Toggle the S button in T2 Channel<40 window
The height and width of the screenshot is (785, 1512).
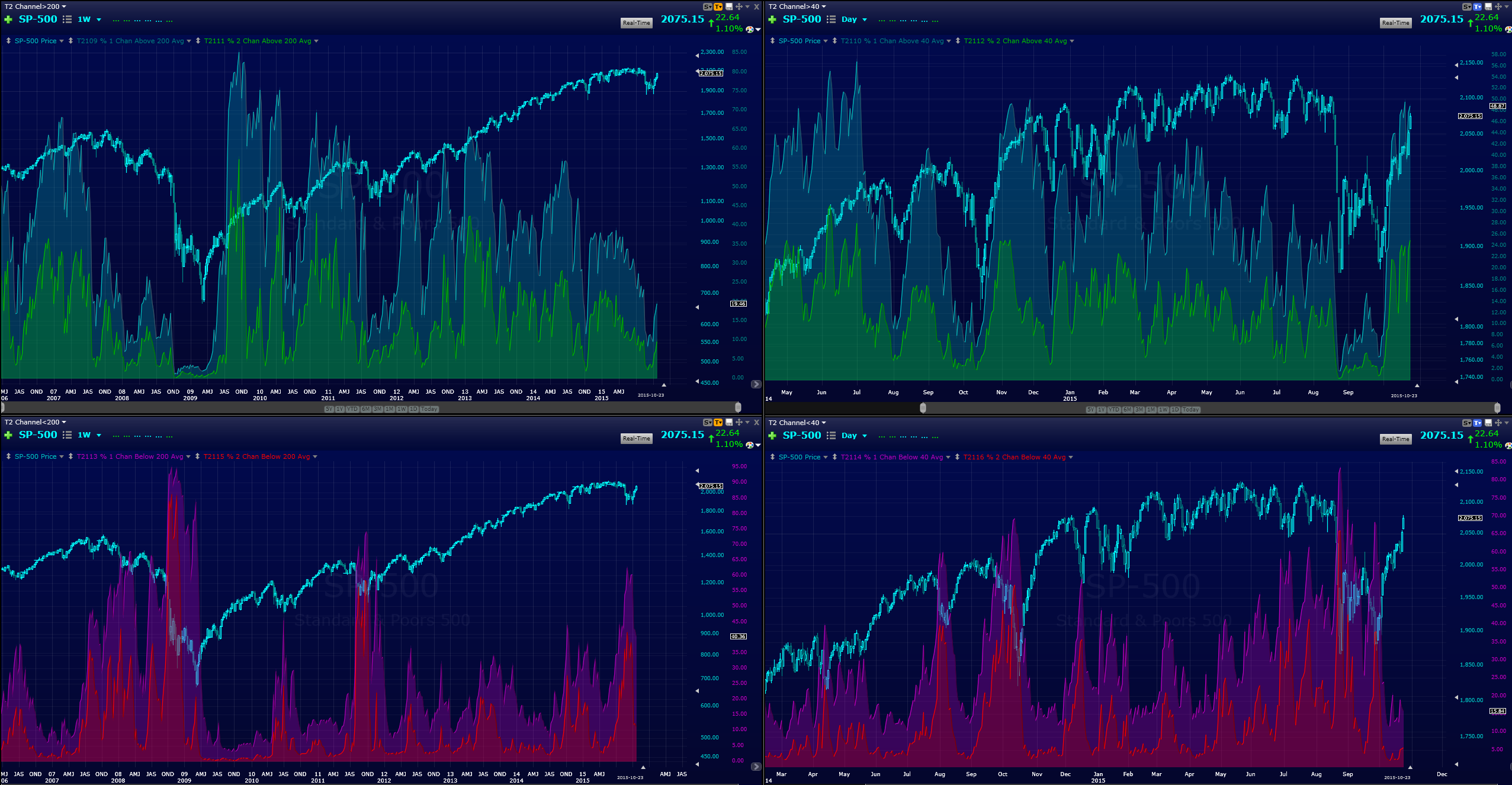(1467, 423)
